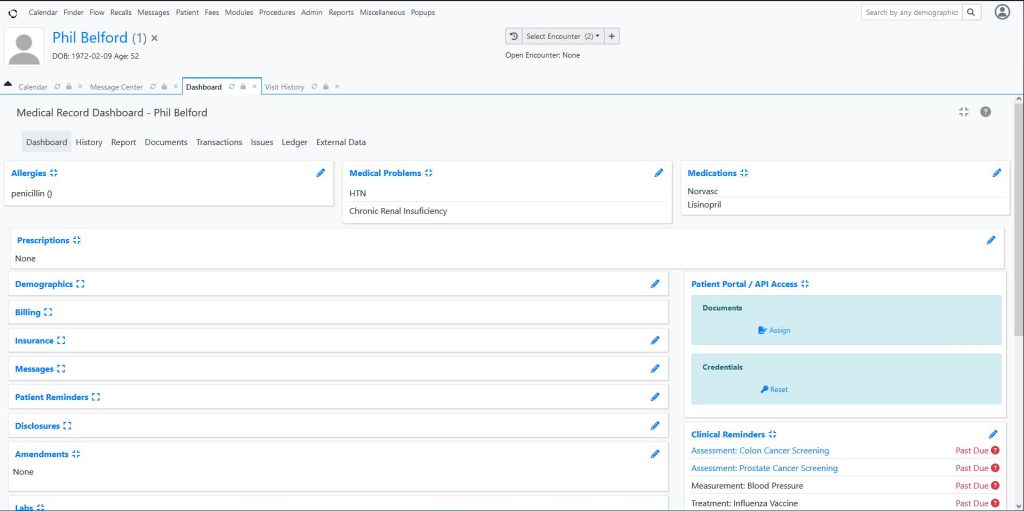1024x511 pixels.
Task: Click the Blood Pressure past-due alert icon
Action: 995,486
